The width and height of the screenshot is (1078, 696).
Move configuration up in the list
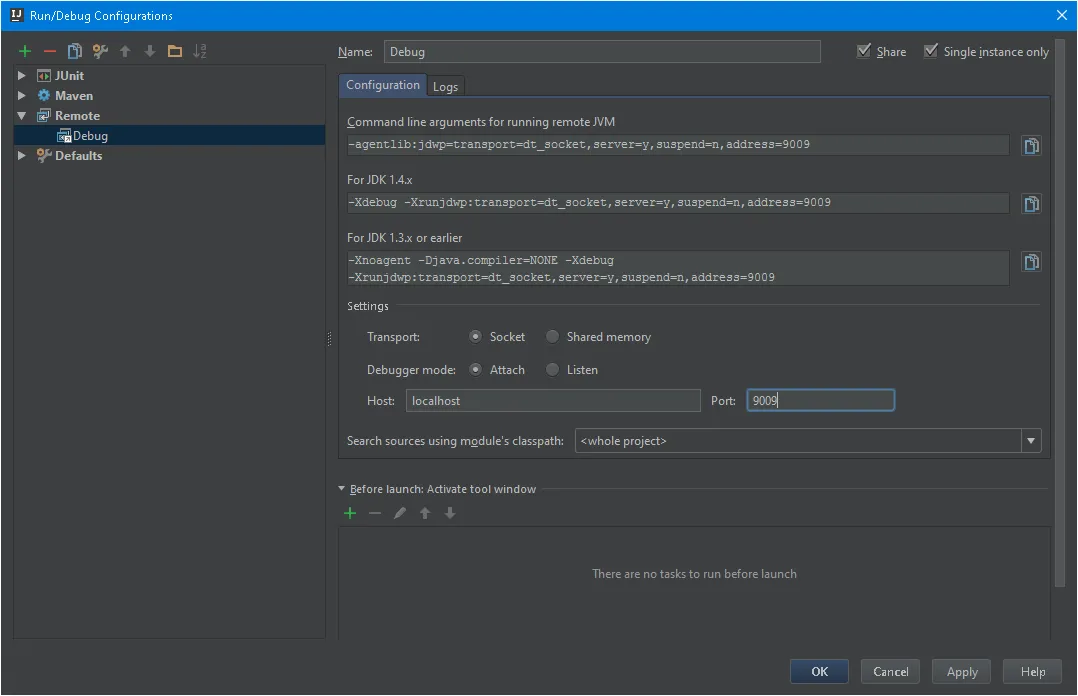(x=124, y=51)
